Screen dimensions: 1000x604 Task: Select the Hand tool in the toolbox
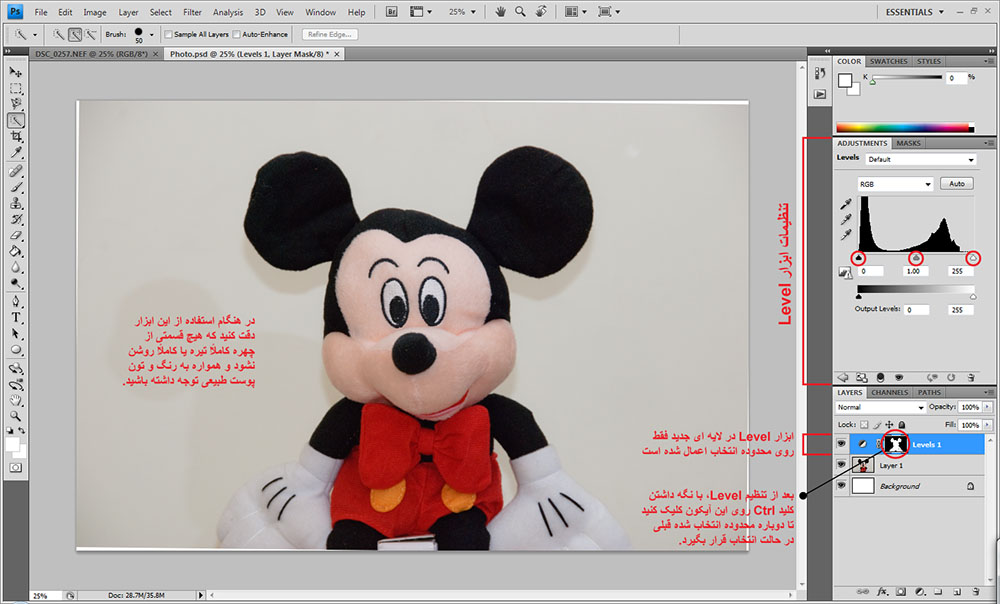click(x=16, y=401)
